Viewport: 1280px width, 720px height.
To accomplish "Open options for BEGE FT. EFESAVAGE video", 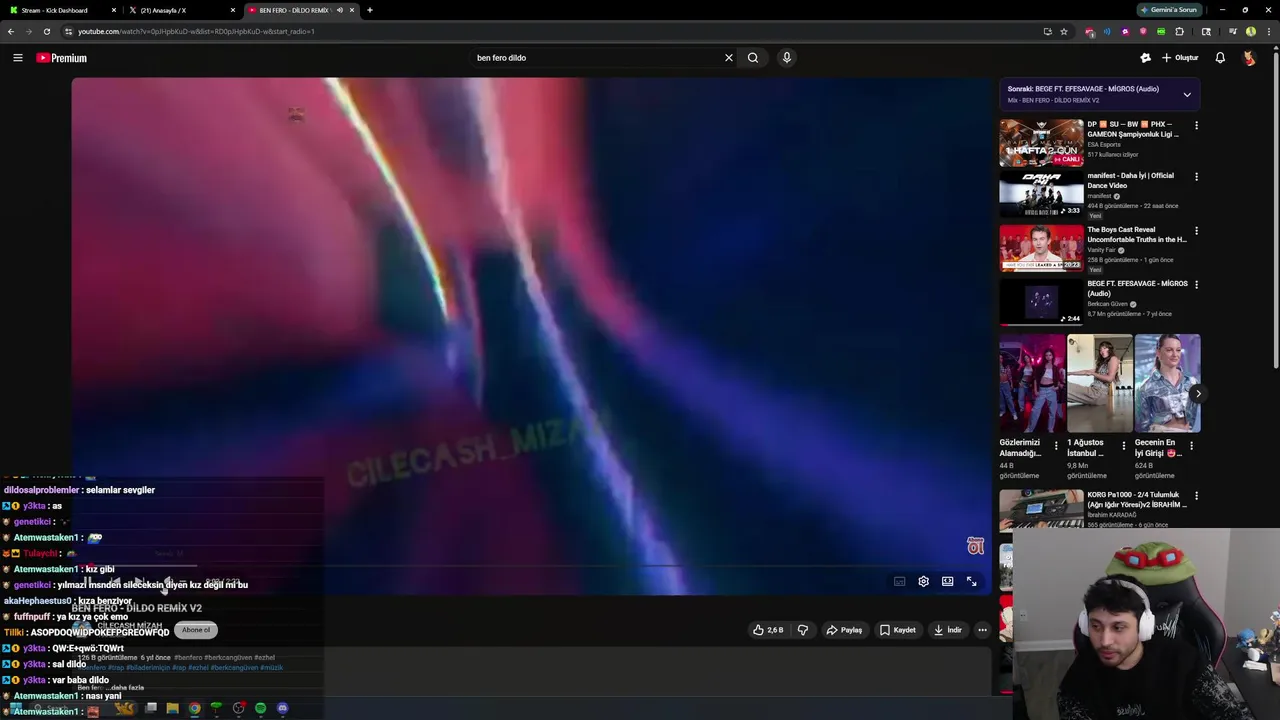I will pyautogui.click(x=1196, y=285).
